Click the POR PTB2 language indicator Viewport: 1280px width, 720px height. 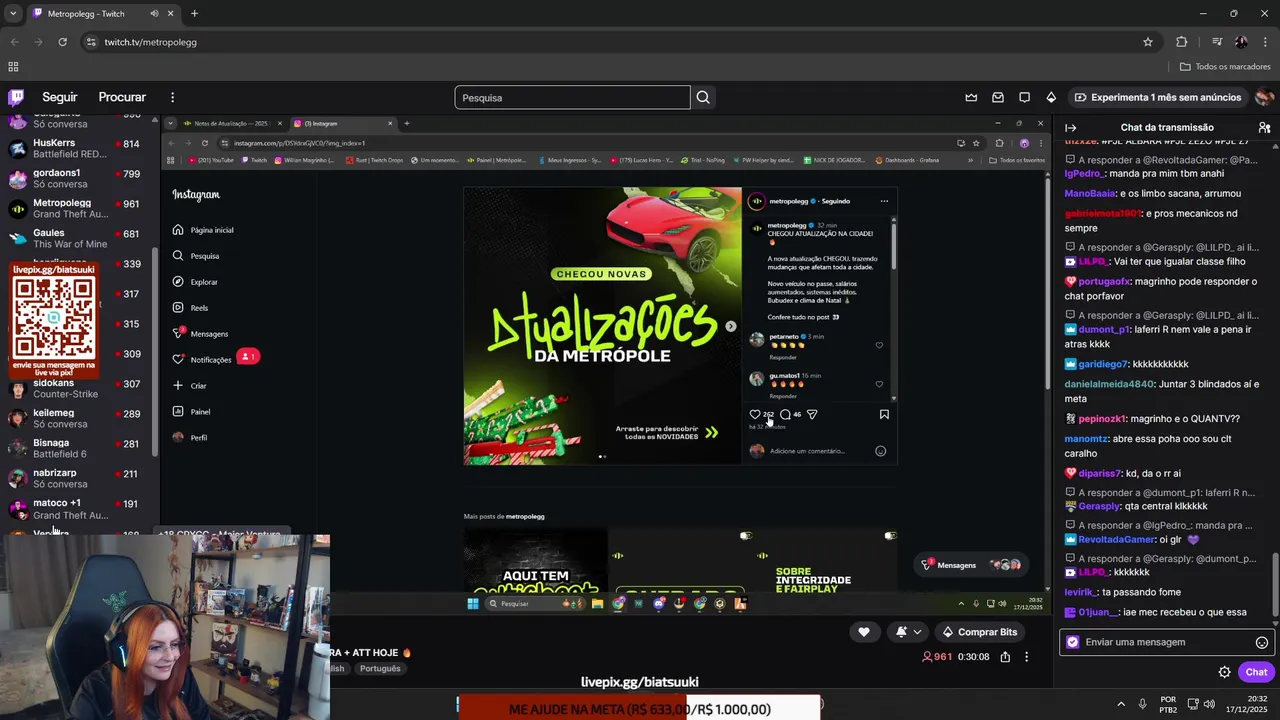tap(1168, 704)
